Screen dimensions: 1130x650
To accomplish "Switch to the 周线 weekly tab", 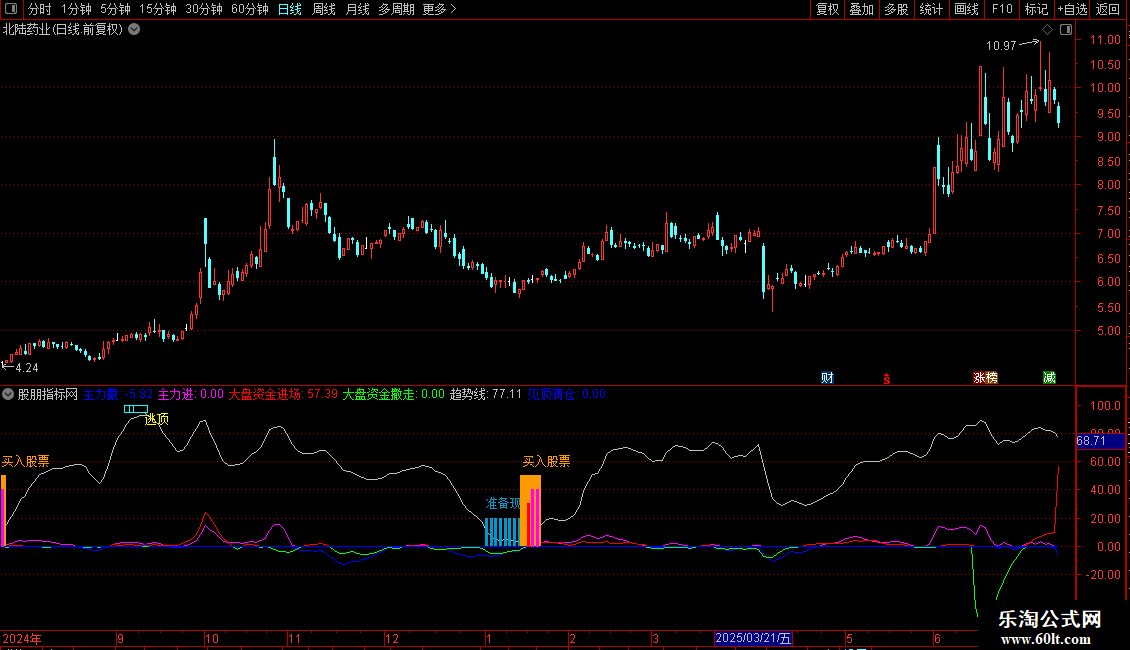I will pyautogui.click(x=324, y=9).
